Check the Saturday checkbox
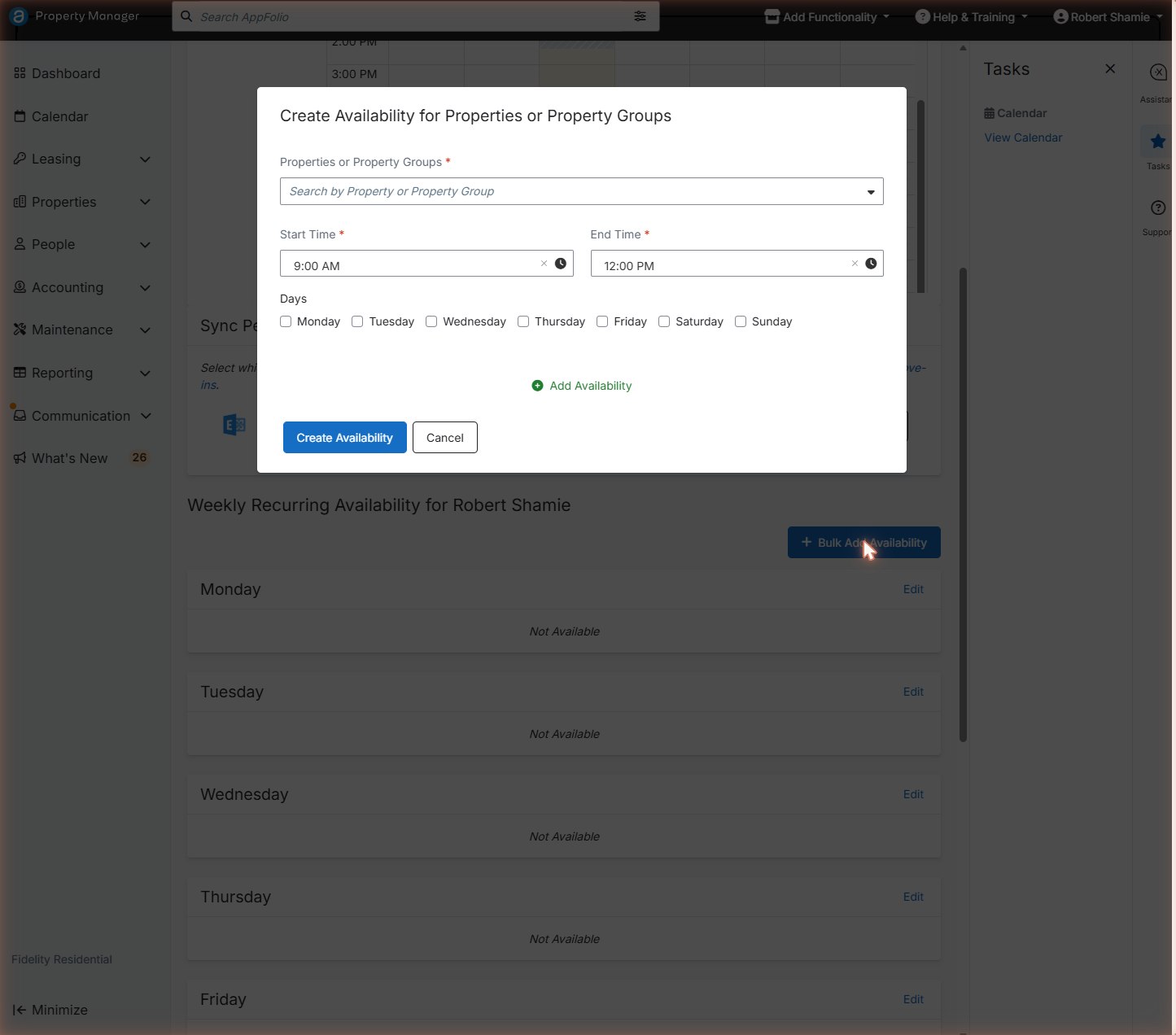 coord(664,321)
